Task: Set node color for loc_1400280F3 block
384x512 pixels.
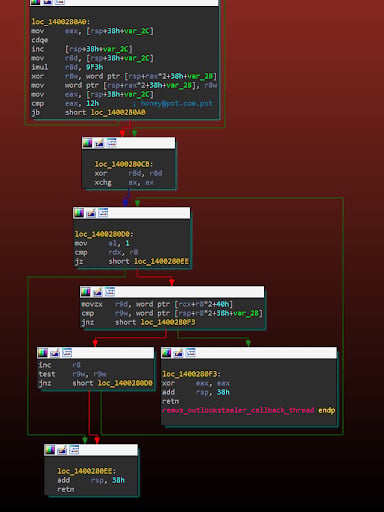Action: click(166, 353)
